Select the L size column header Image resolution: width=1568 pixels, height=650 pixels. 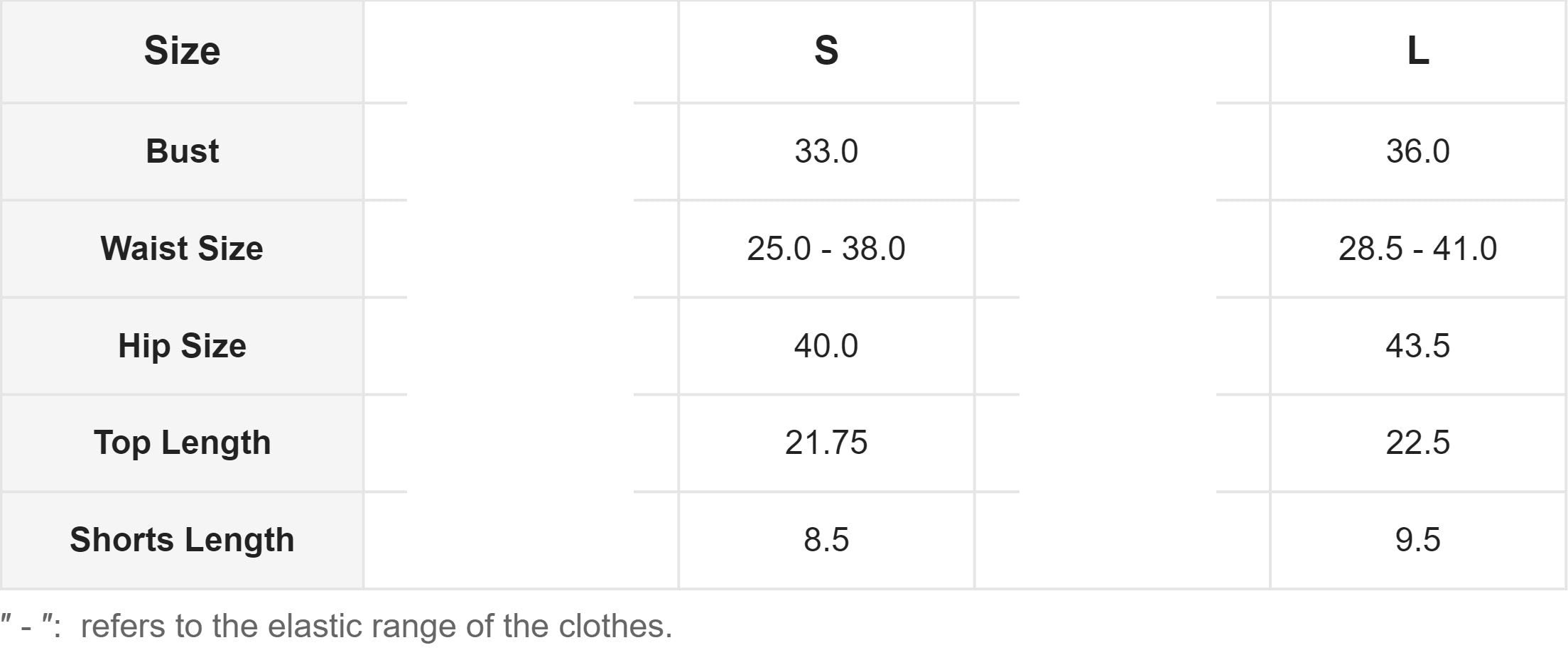(x=1417, y=51)
